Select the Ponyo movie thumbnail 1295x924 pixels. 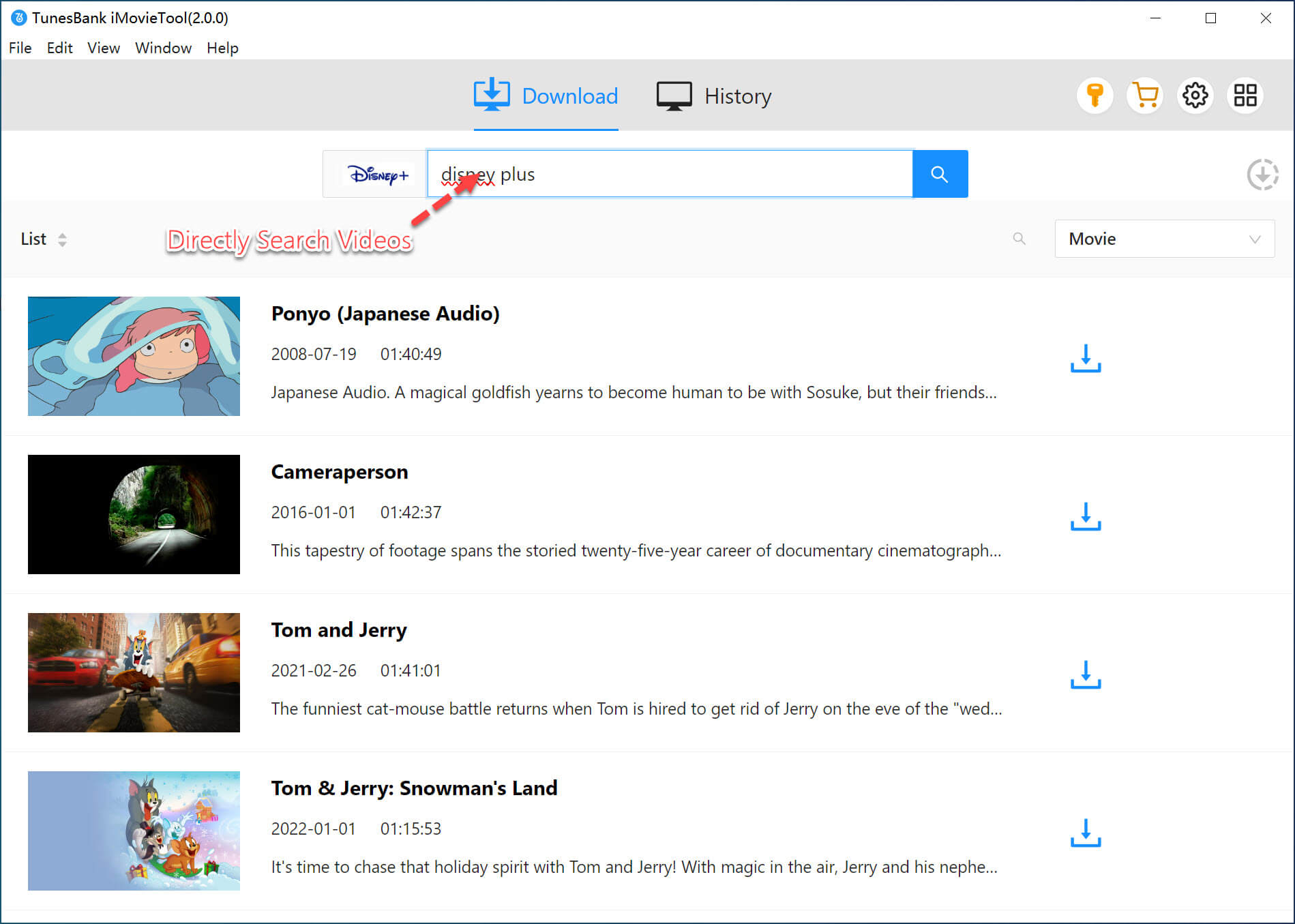click(134, 356)
